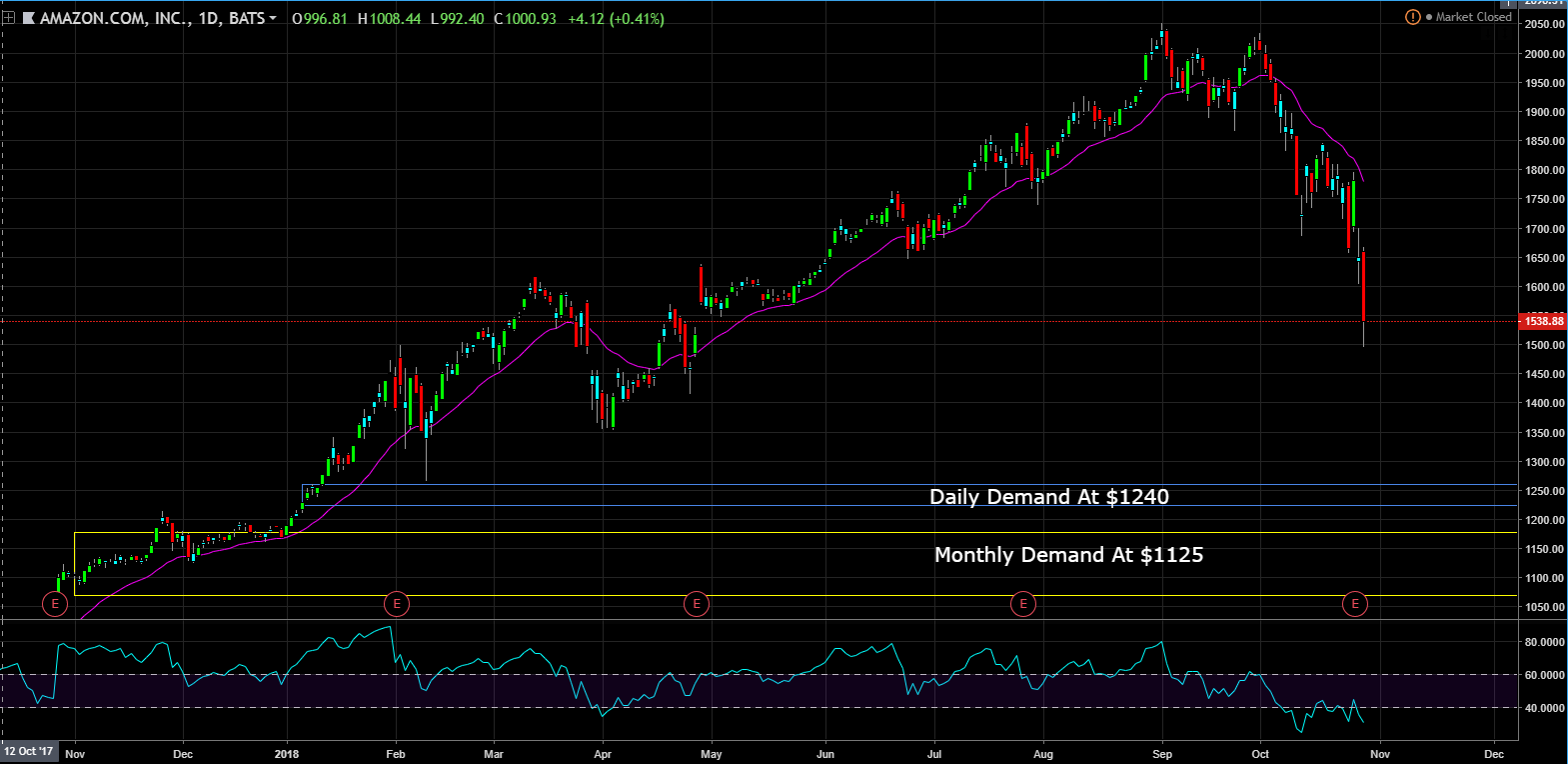Image resolution: width=1568 pixels, height=764 pixels.
Task: Select the 'Daily Demand At $1240' text annotation
Action: pyautogui.click(x=1049, y=497)
